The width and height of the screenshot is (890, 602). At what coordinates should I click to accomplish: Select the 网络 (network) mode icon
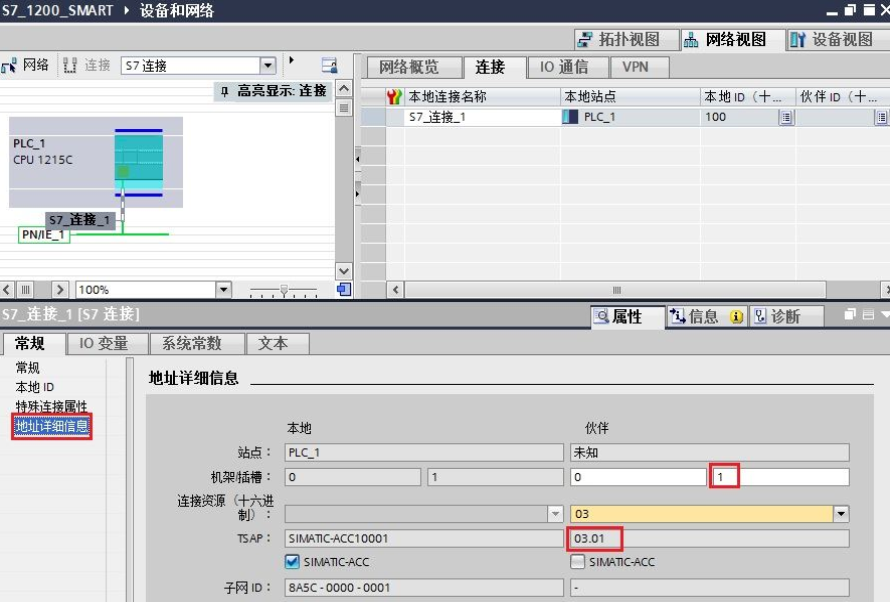(10, 67)
